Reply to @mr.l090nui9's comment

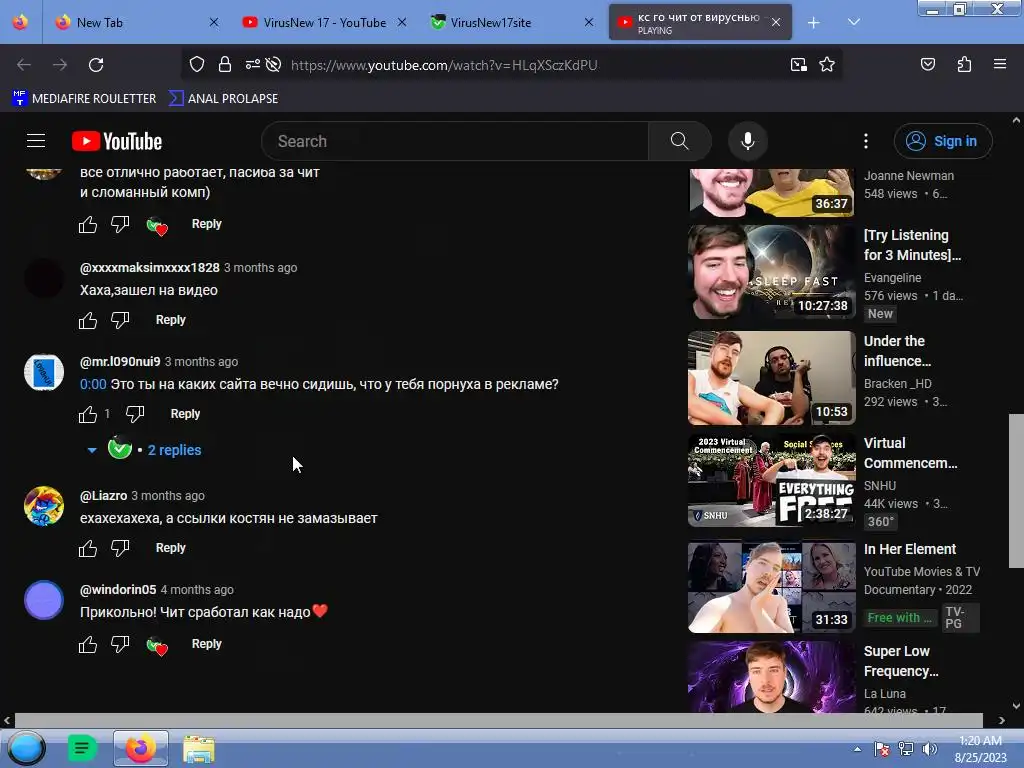point(185,414)
